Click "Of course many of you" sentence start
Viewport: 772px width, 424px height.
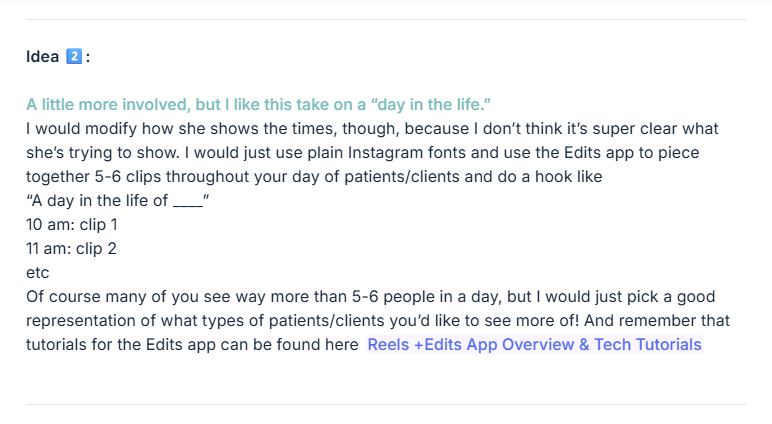[x=105, y=297]
